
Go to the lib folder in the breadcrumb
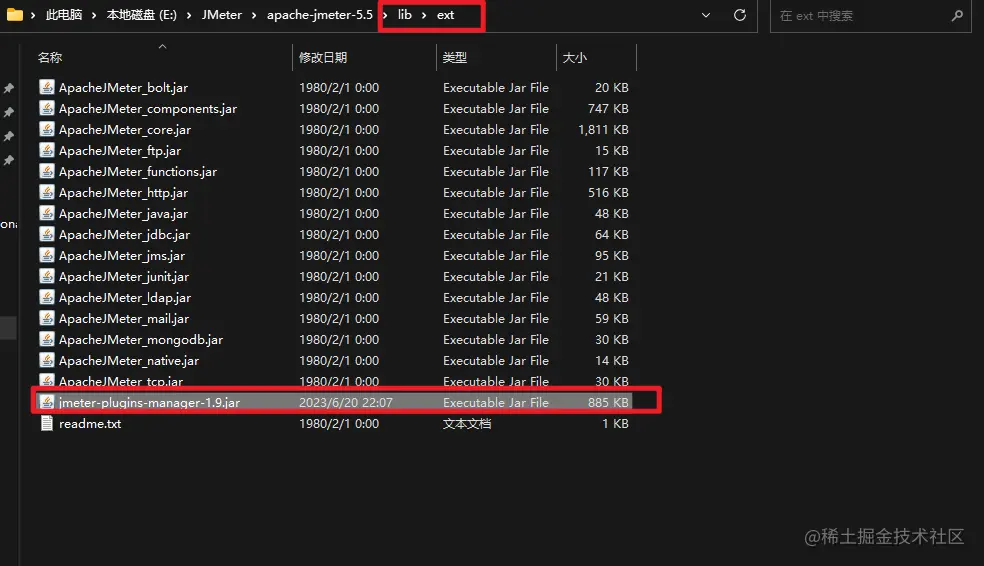[x=405, y=15]
